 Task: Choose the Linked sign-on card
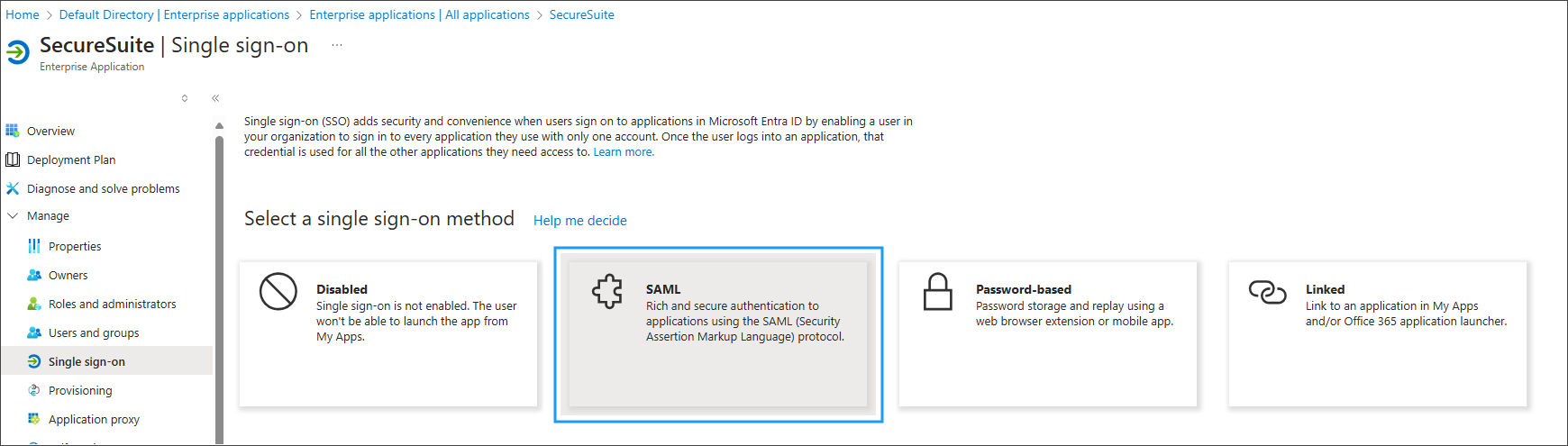click(x=1378, y=334)
